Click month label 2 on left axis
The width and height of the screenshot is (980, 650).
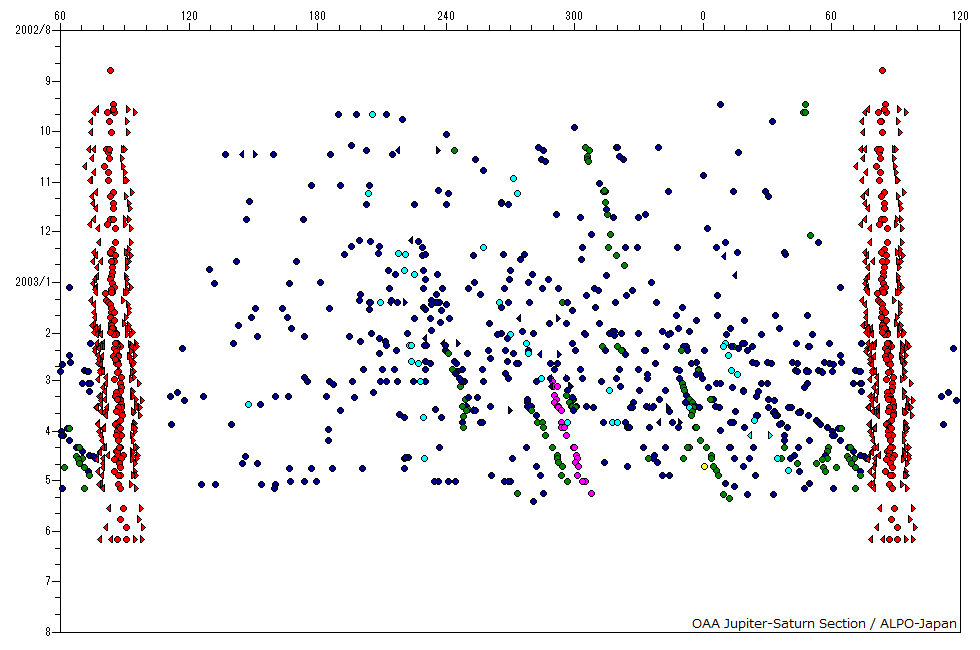pyautogui.click(x=48, y=333)
